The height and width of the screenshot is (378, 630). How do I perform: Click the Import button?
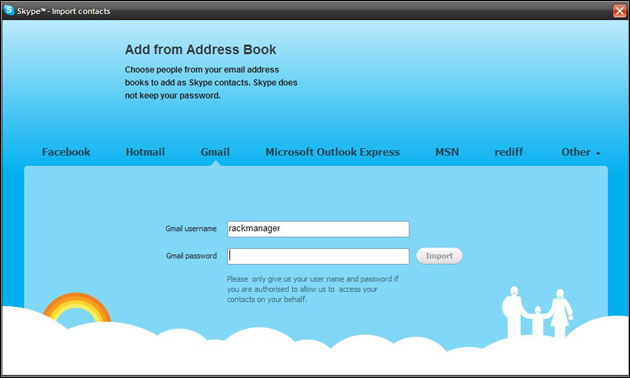(x=439, y=256)
